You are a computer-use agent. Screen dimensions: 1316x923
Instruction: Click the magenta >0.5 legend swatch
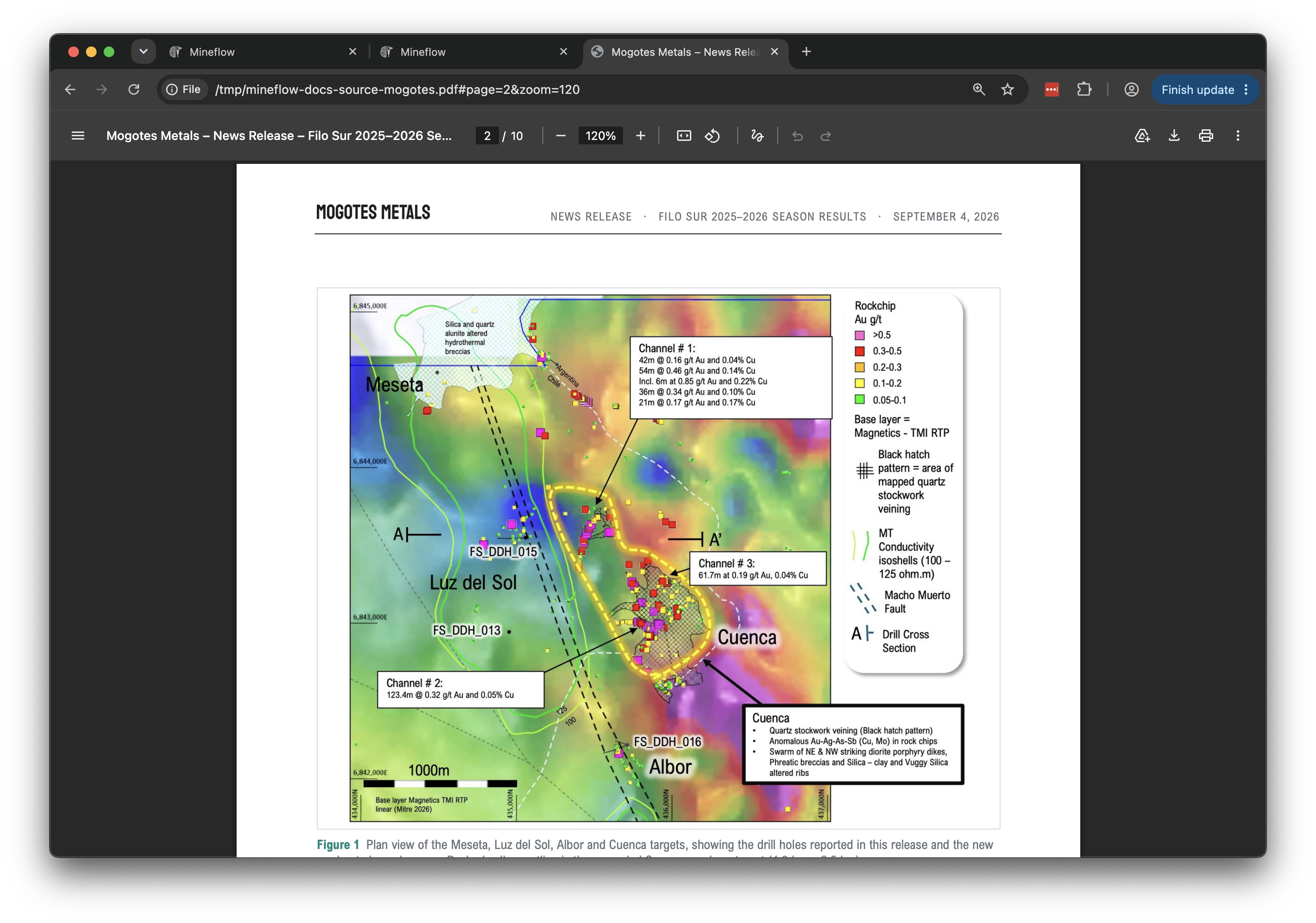click(859, 335)
